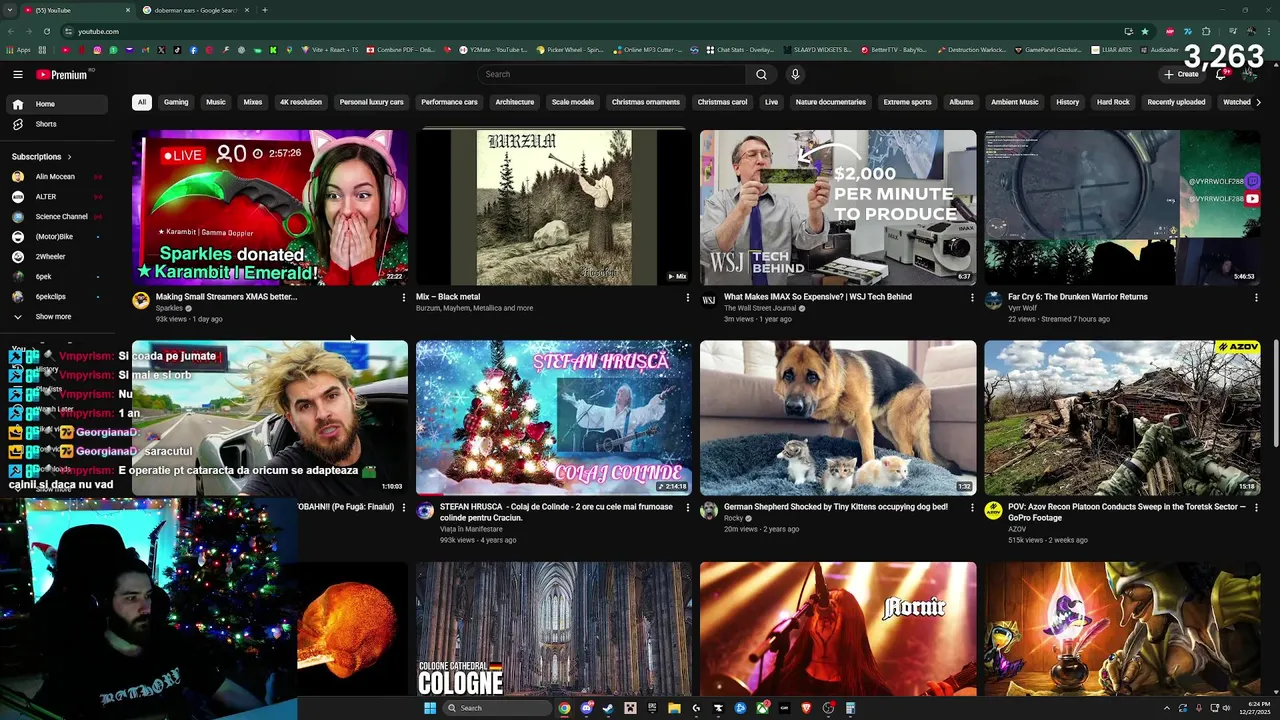
Task: Select the Mixes category chip
Action: 253,102
